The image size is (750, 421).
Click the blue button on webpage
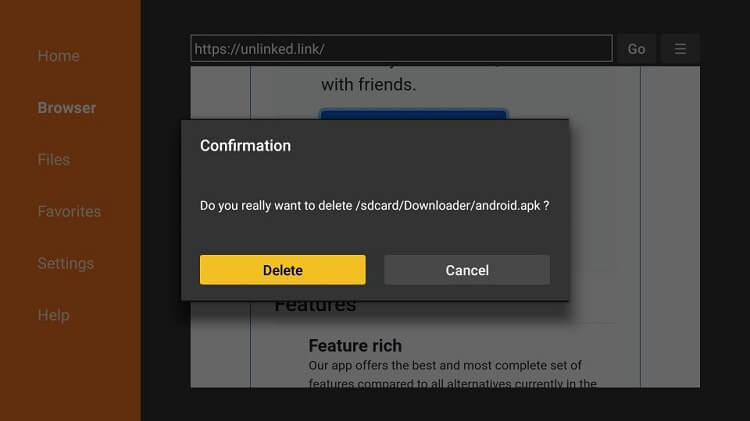(413, 114)
